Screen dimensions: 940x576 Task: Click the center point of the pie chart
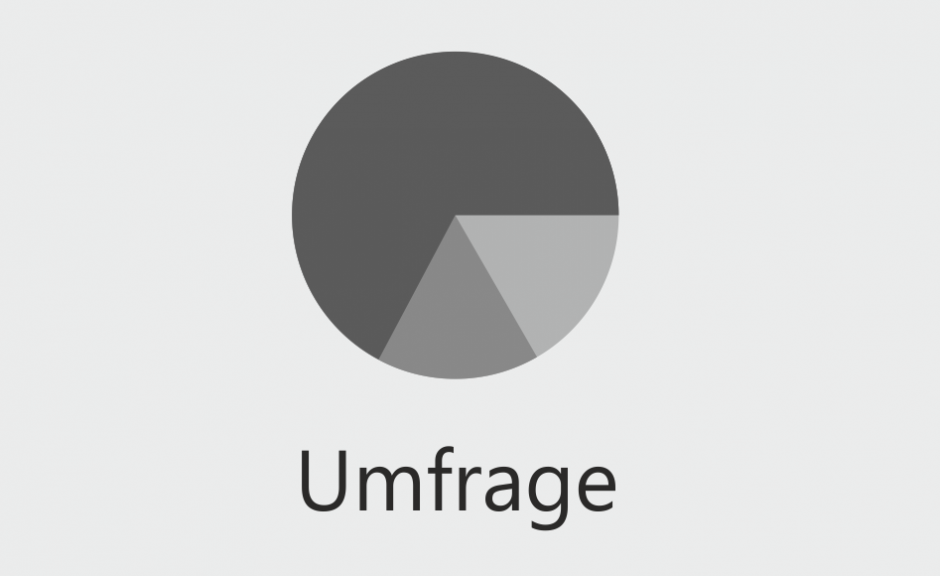click(455, 215)
